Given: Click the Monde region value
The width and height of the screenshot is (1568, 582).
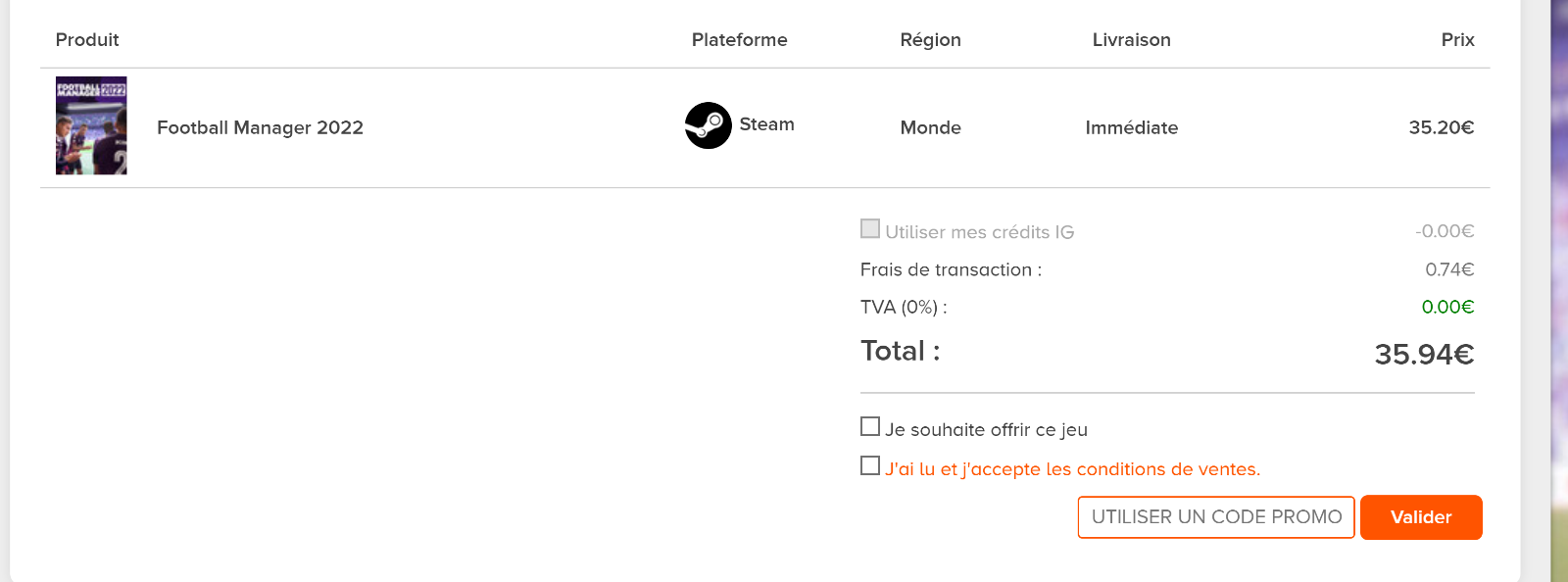Looking at the screenshot, I should tap(931, 127).
